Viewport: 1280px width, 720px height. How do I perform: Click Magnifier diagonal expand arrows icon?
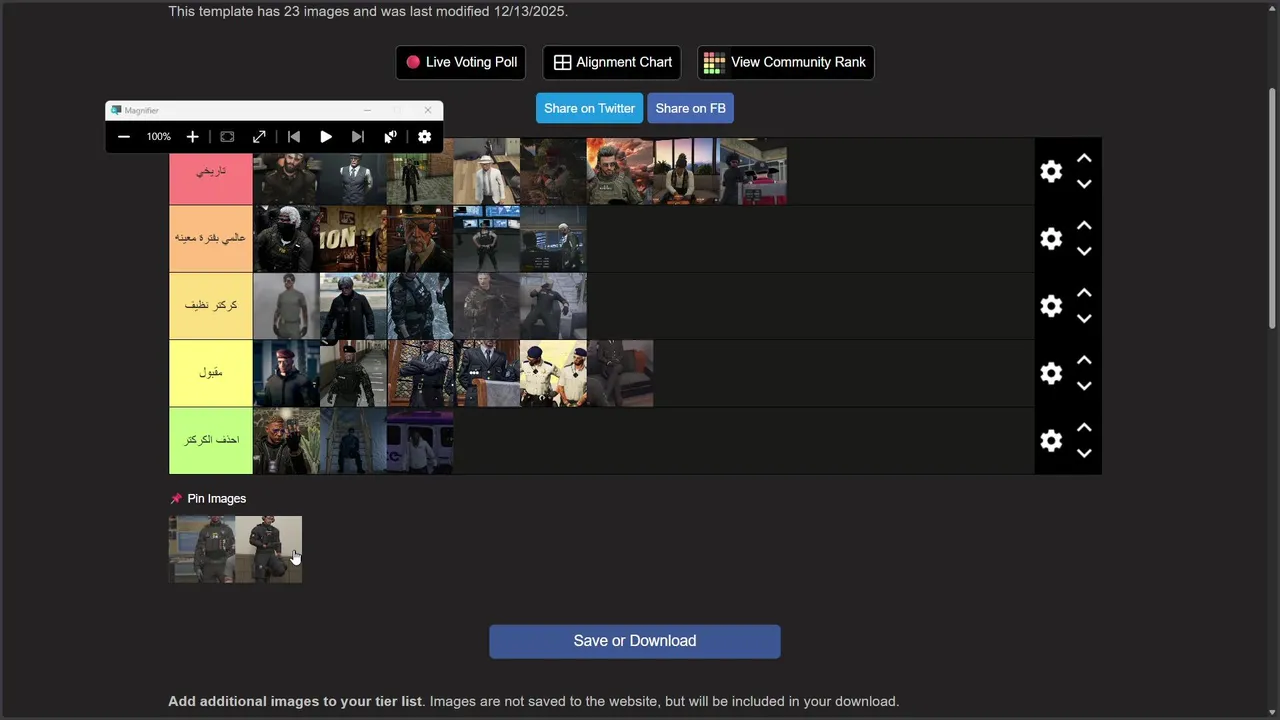259,137
